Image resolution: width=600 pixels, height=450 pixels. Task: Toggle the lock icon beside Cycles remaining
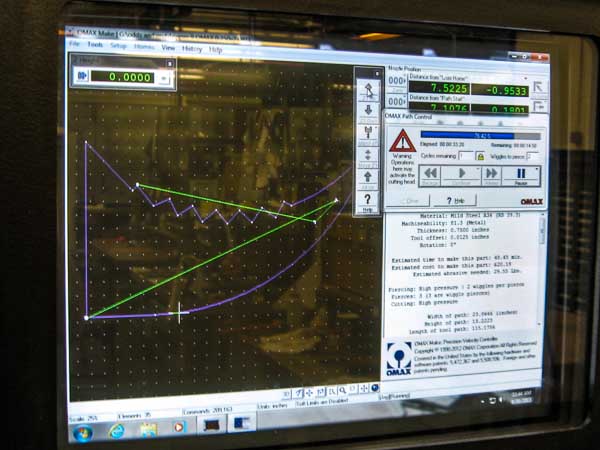coord(480,156)
